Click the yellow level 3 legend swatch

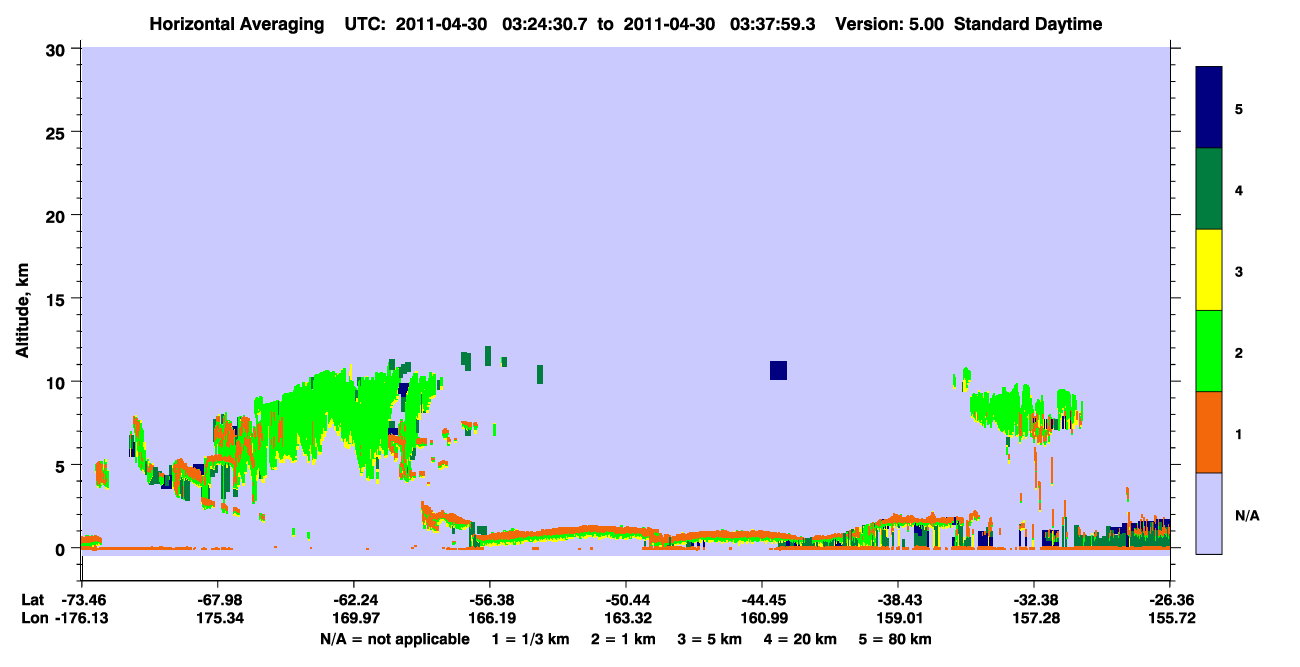pos(1209,270)
